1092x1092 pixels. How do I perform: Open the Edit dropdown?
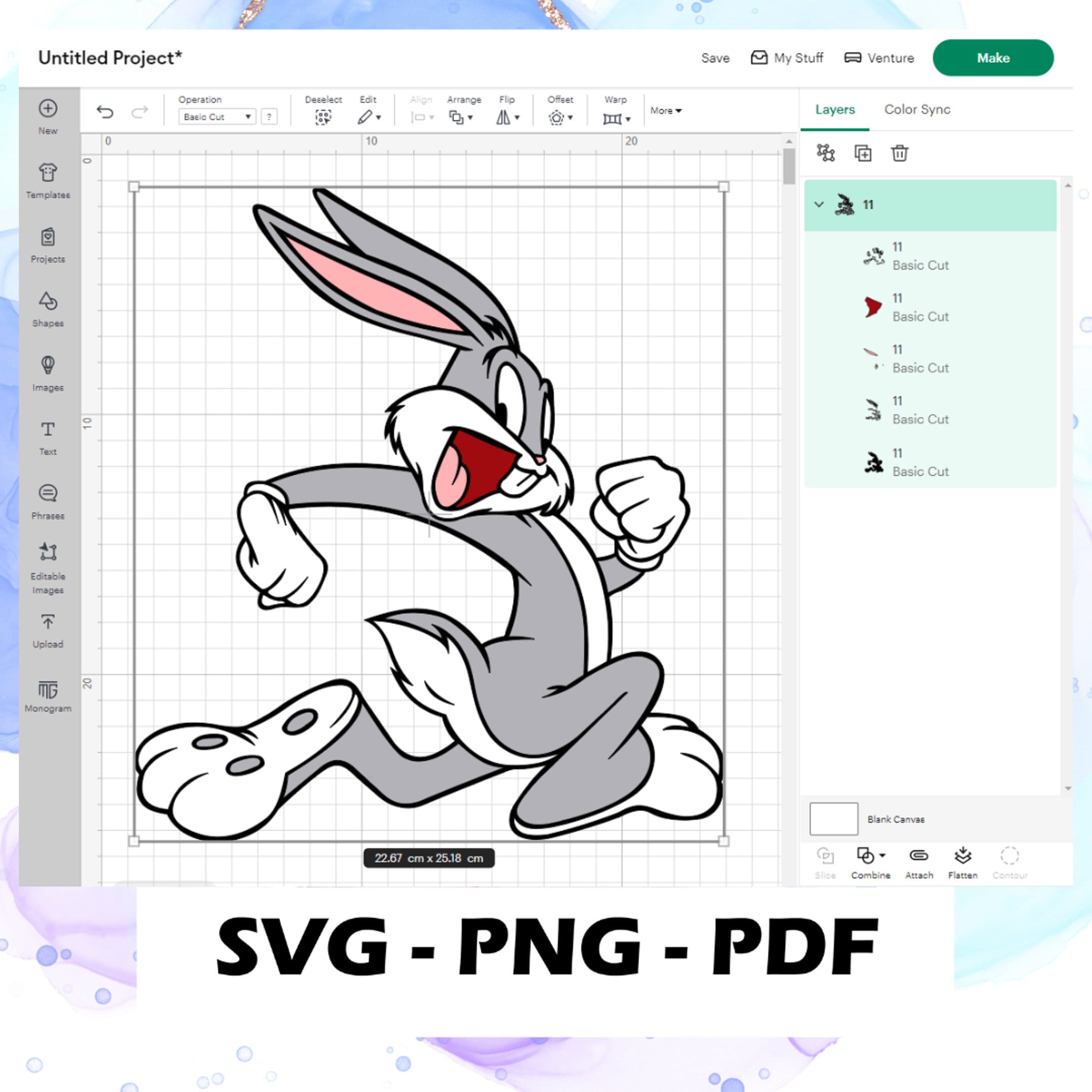(369, 117)
